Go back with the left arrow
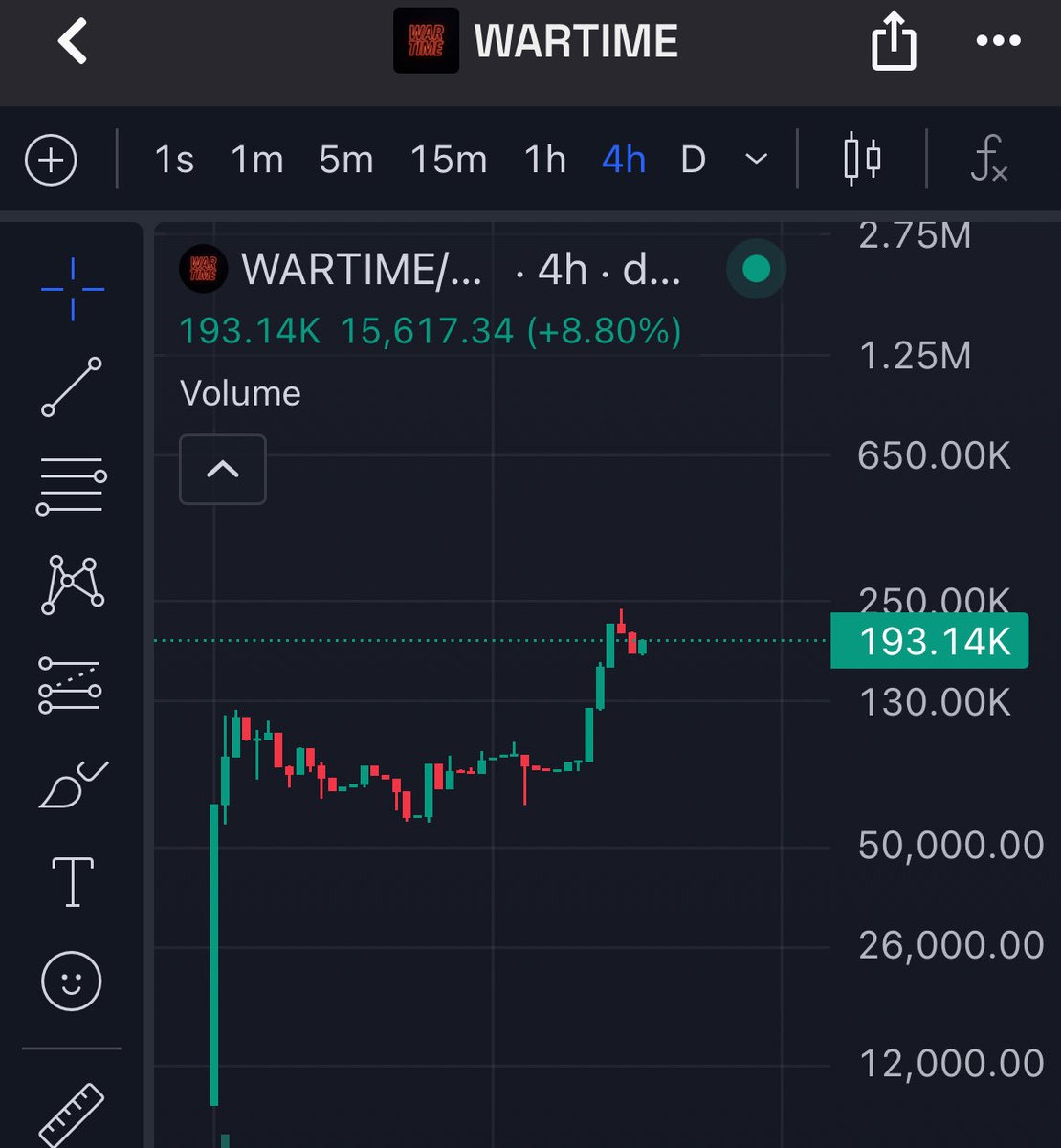The height and width of the screenshot is (1148, 1061). [x=73, y=42]
